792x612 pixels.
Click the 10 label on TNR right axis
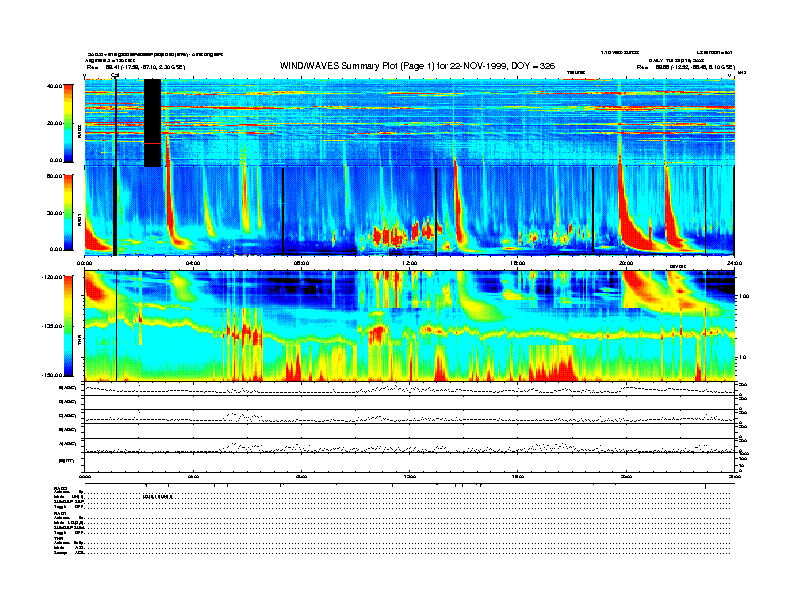[742, 358]
